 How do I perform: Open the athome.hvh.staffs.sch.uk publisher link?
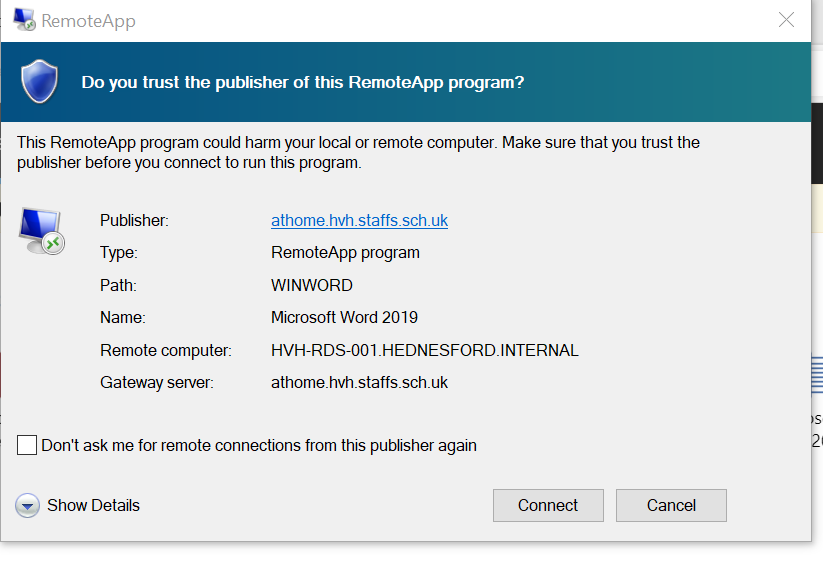[x=360, y=220]
